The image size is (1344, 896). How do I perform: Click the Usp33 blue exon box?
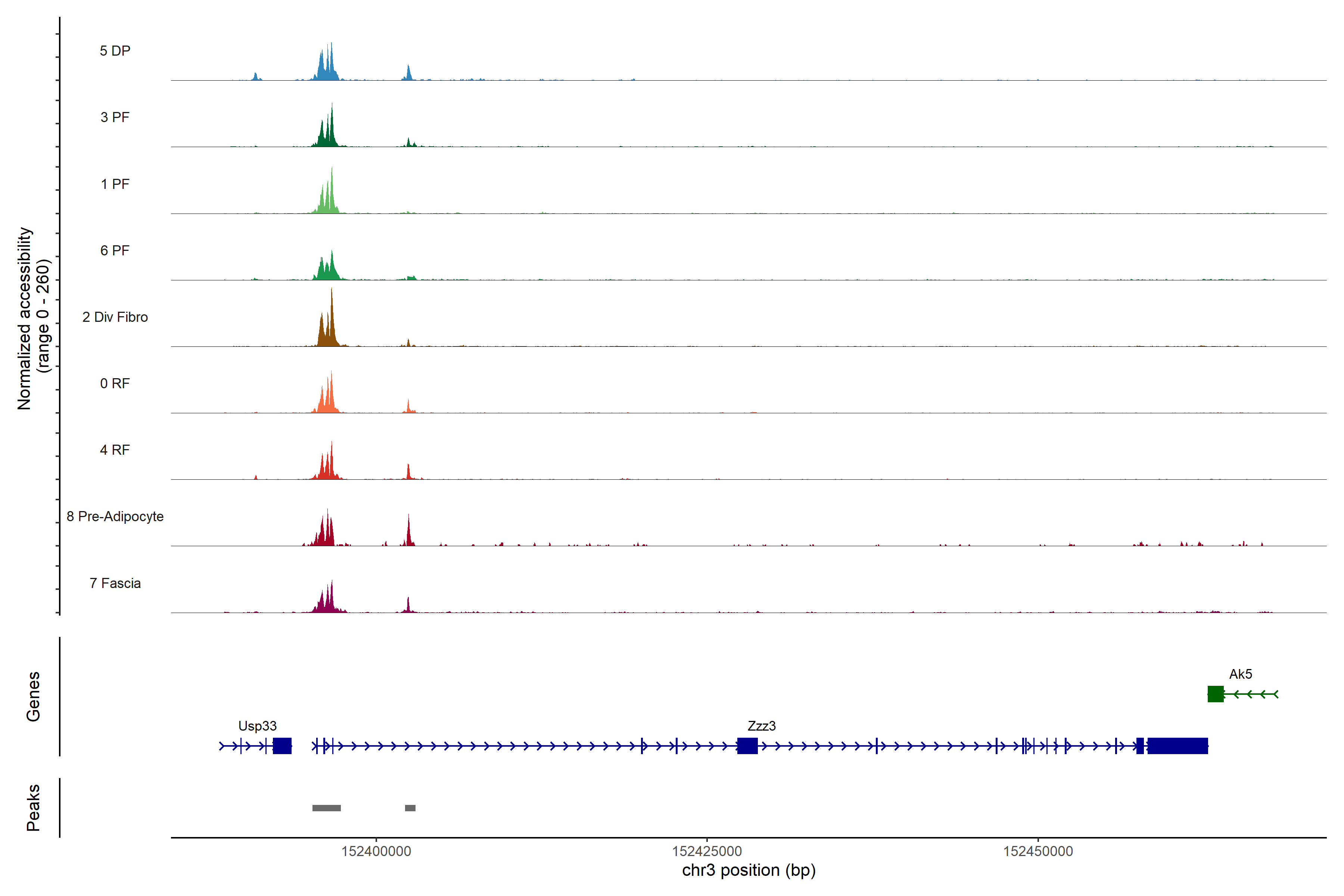[282, 746]
